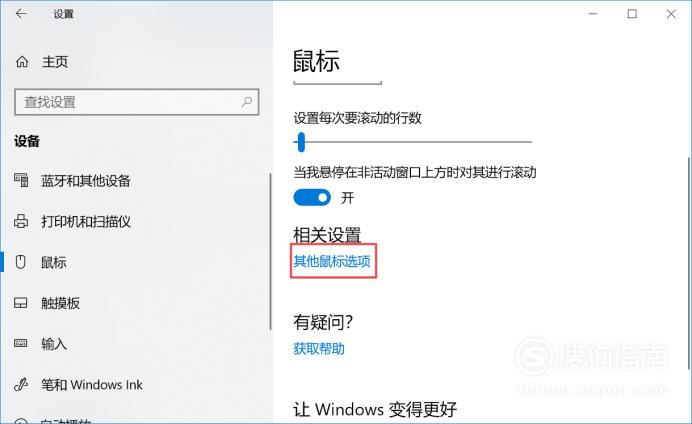Click the pen icon for Windows Ink
Image resolution: width=692 pixels, height=424 pixels.
pyautogui.click(x=21, y=384)
